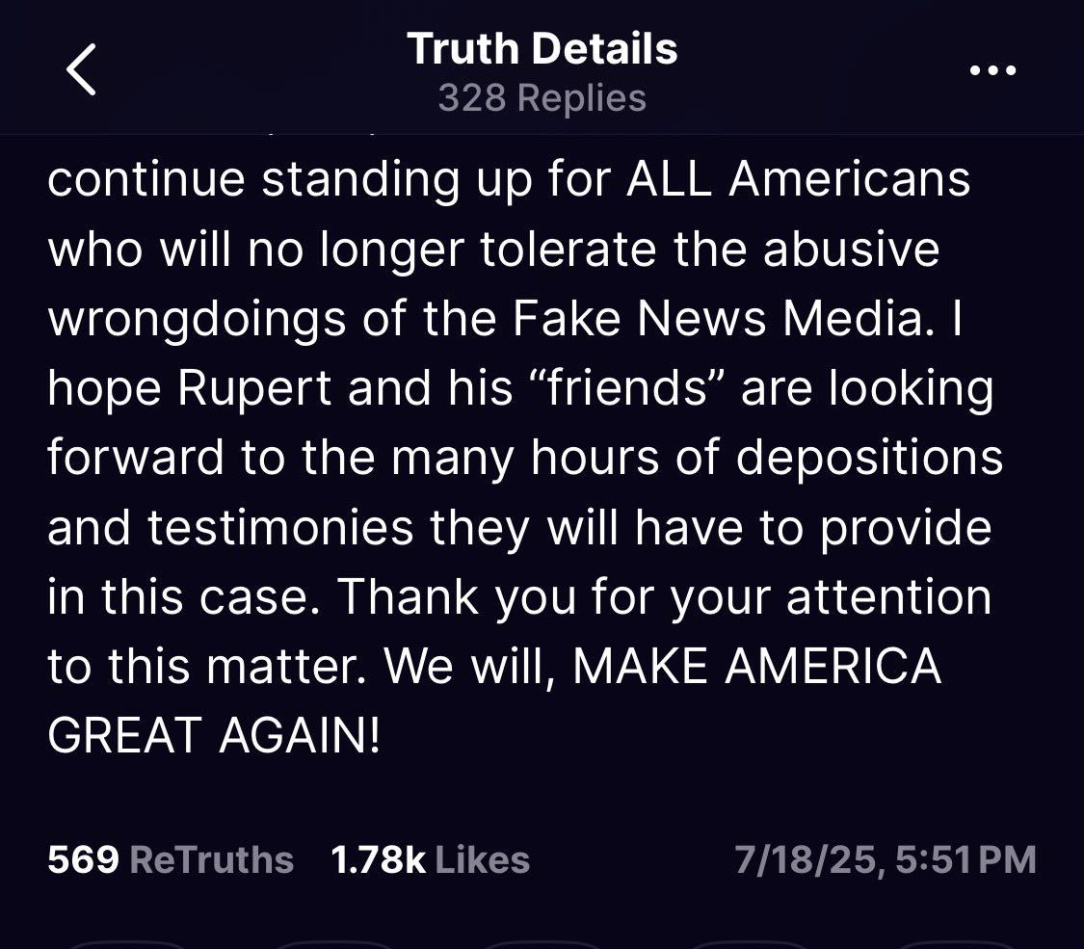Image resolution: width=1084 pixels, height=949 pixels.
Task: Open the three-dot more options menu
Action: [993, 70]
